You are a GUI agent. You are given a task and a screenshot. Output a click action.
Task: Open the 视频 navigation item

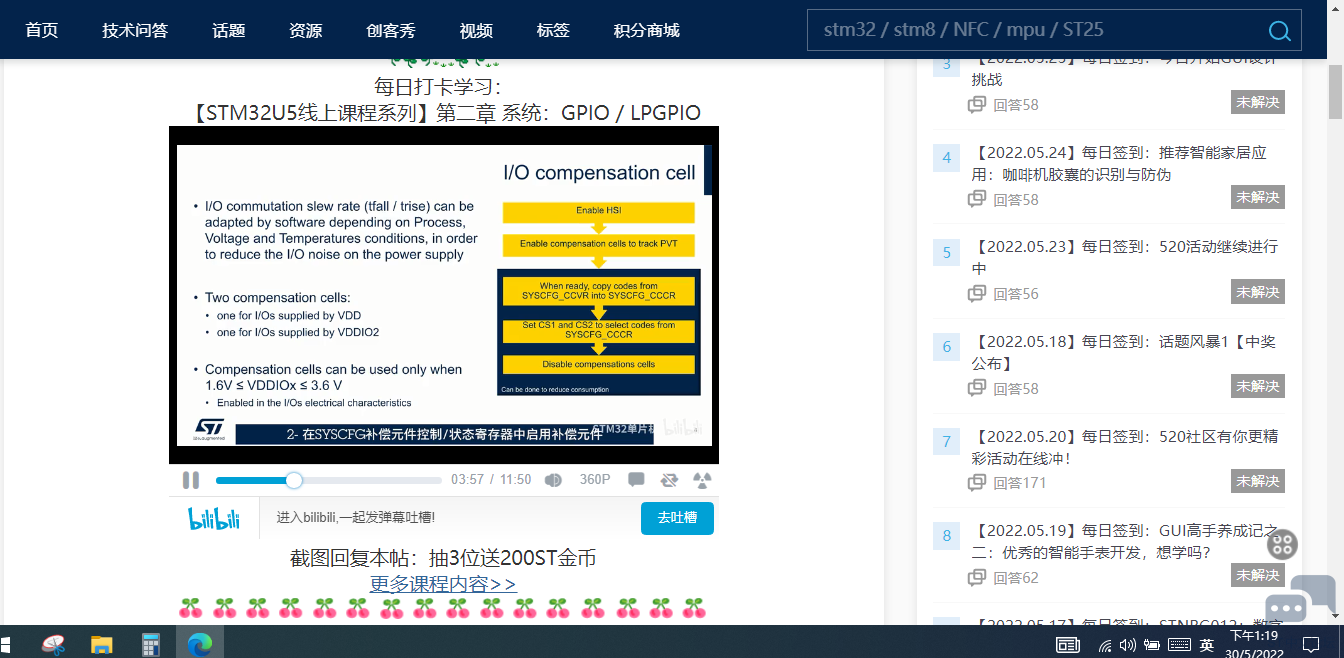coord(476,30)
